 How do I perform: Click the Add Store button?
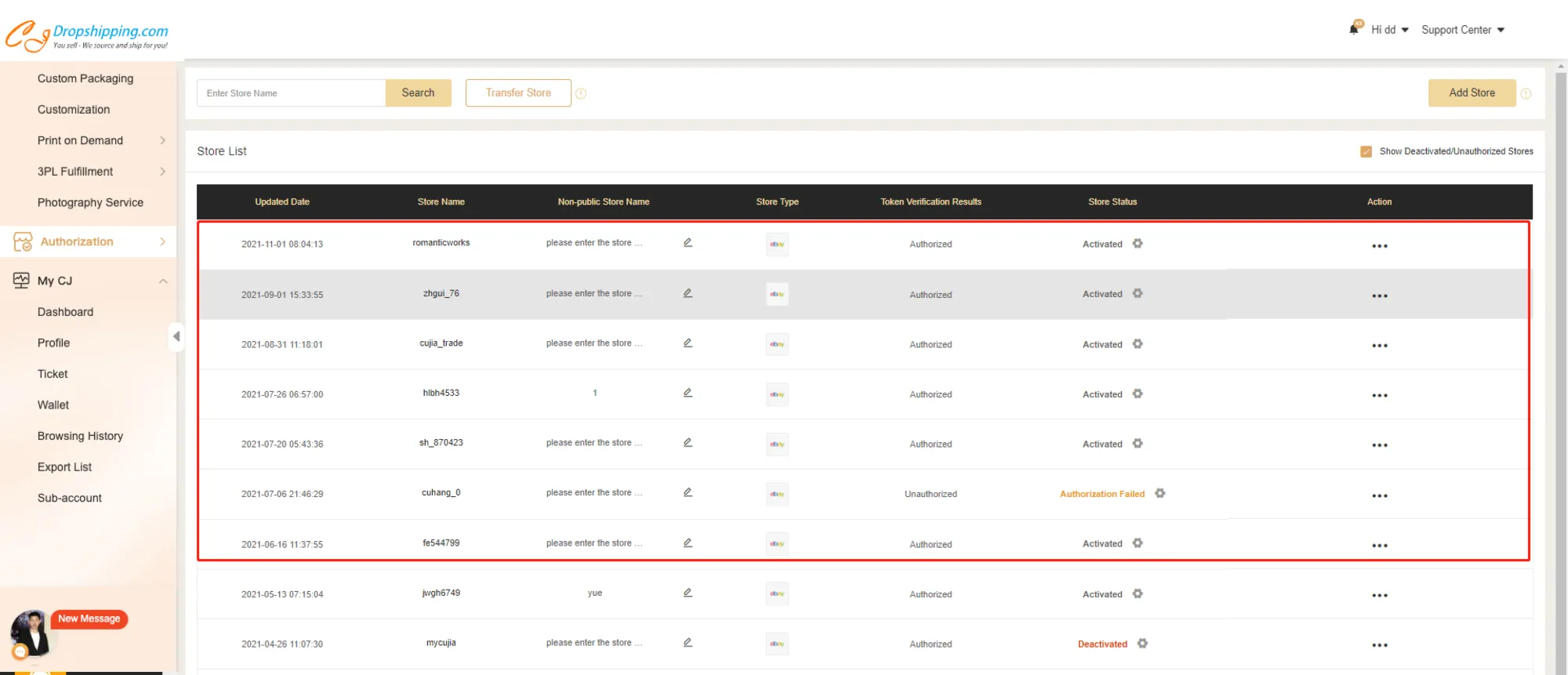pos(1472,93)
